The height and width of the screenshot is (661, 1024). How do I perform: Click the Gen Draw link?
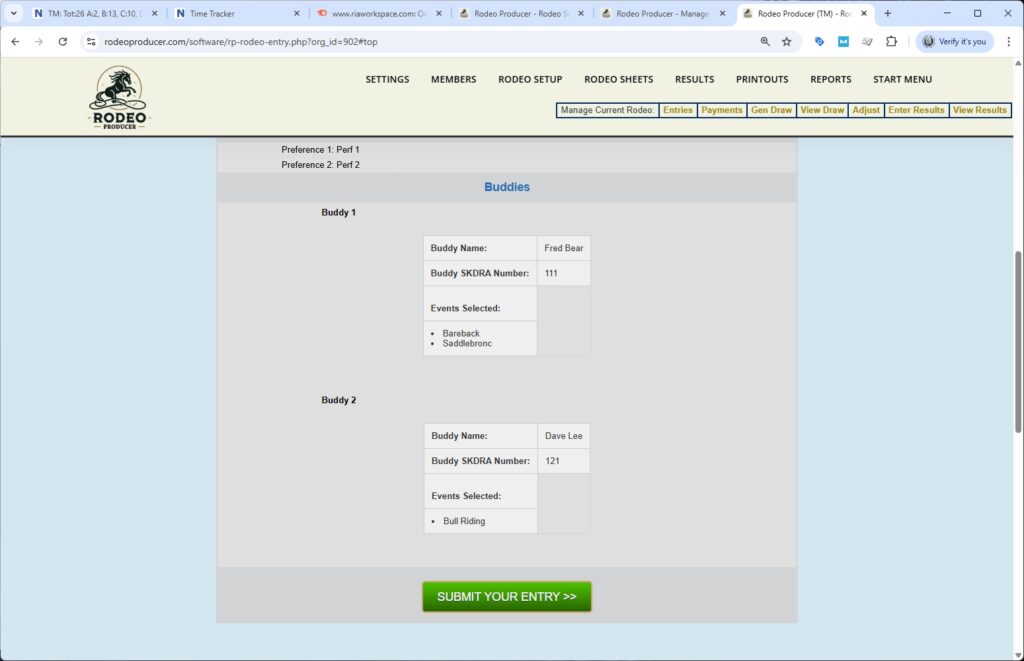coord(772,110)
